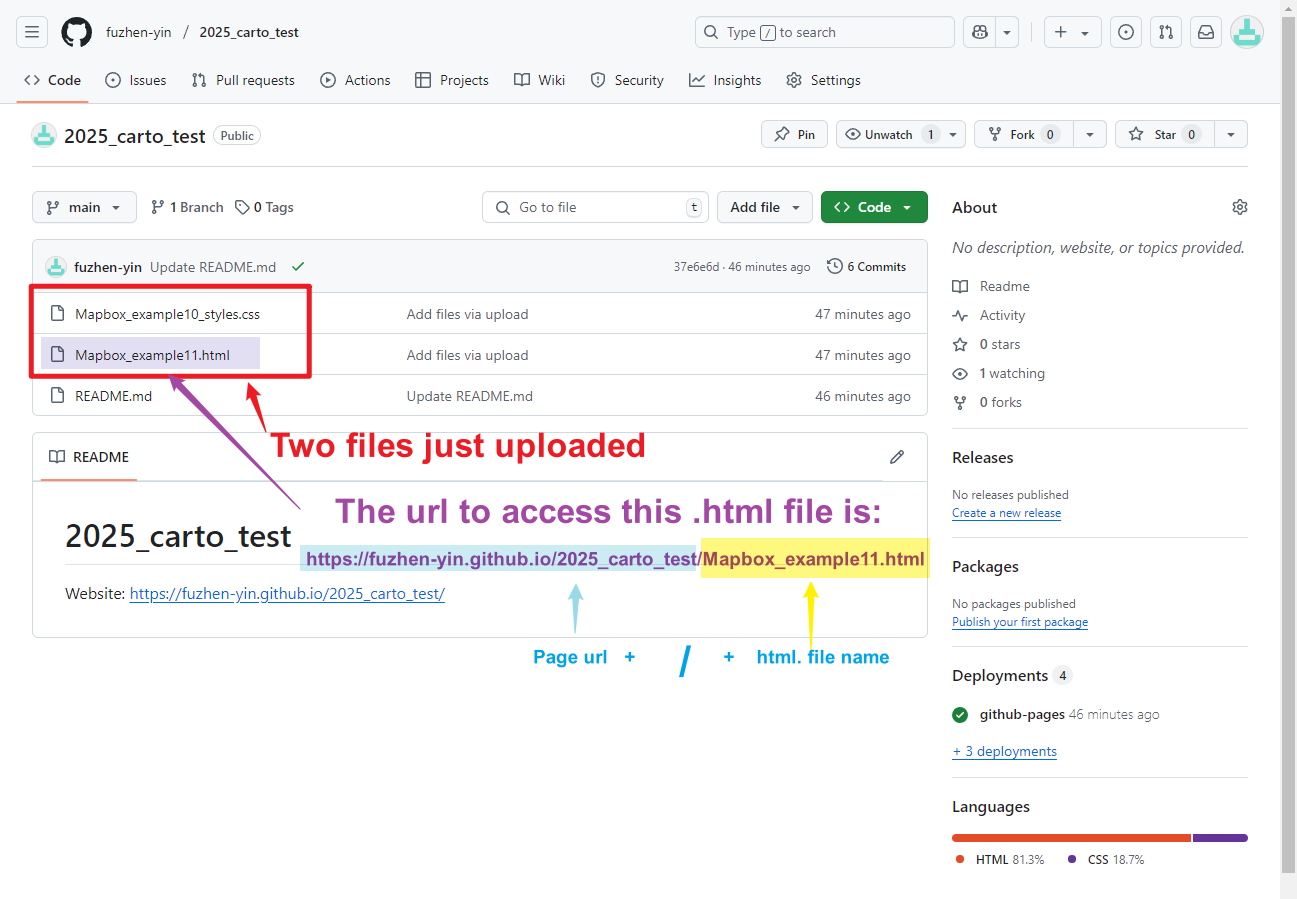Open the + 3 deployments link
Screen dimensions: 1297x899
click(x=1004, y=751)
